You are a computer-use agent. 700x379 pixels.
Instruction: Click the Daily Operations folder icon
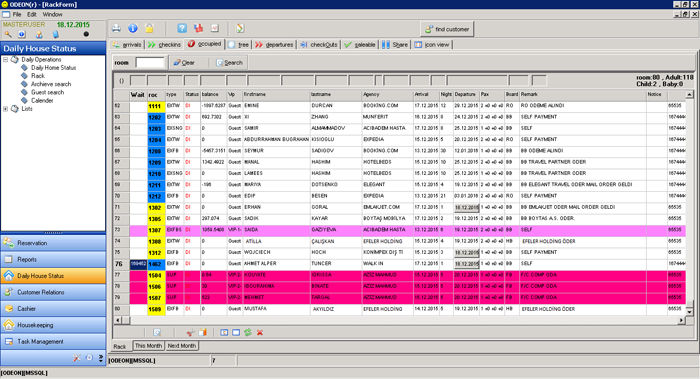pyautogui.click(x=15, y=59)
